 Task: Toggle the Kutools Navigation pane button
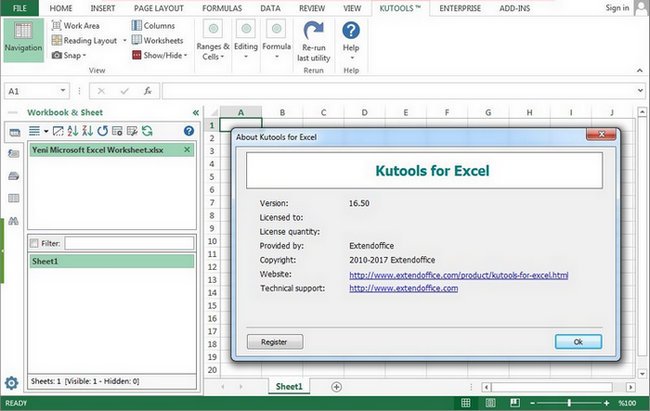pyautogui.click(x=23, y=39)
